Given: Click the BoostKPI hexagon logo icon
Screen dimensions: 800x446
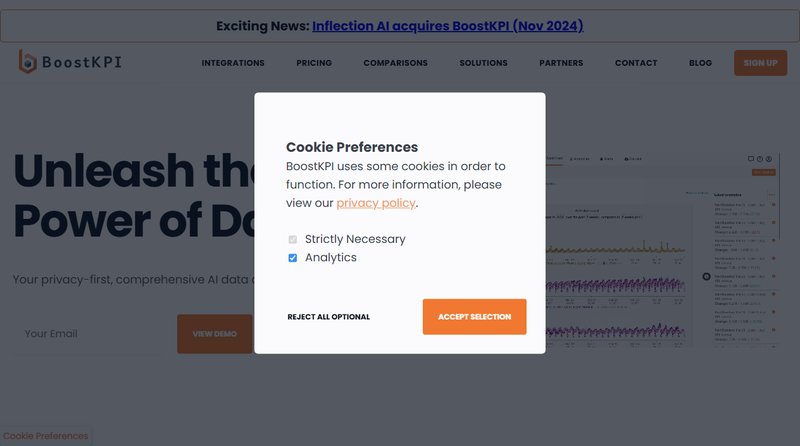Looking at the screenshot, I should click(x=28, y=62).
